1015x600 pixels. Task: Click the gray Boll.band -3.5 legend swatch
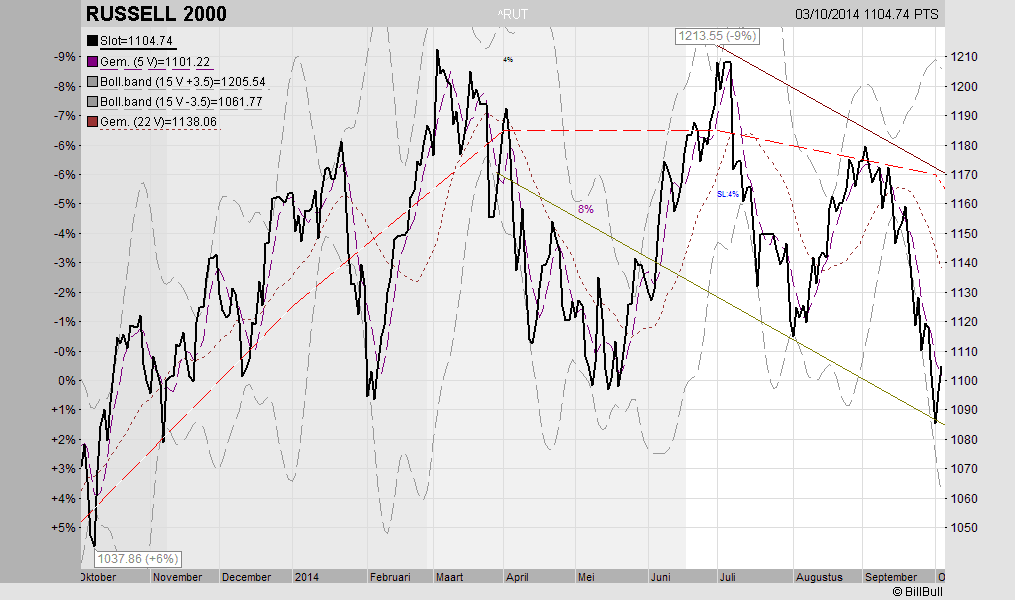tap(92, 102)
